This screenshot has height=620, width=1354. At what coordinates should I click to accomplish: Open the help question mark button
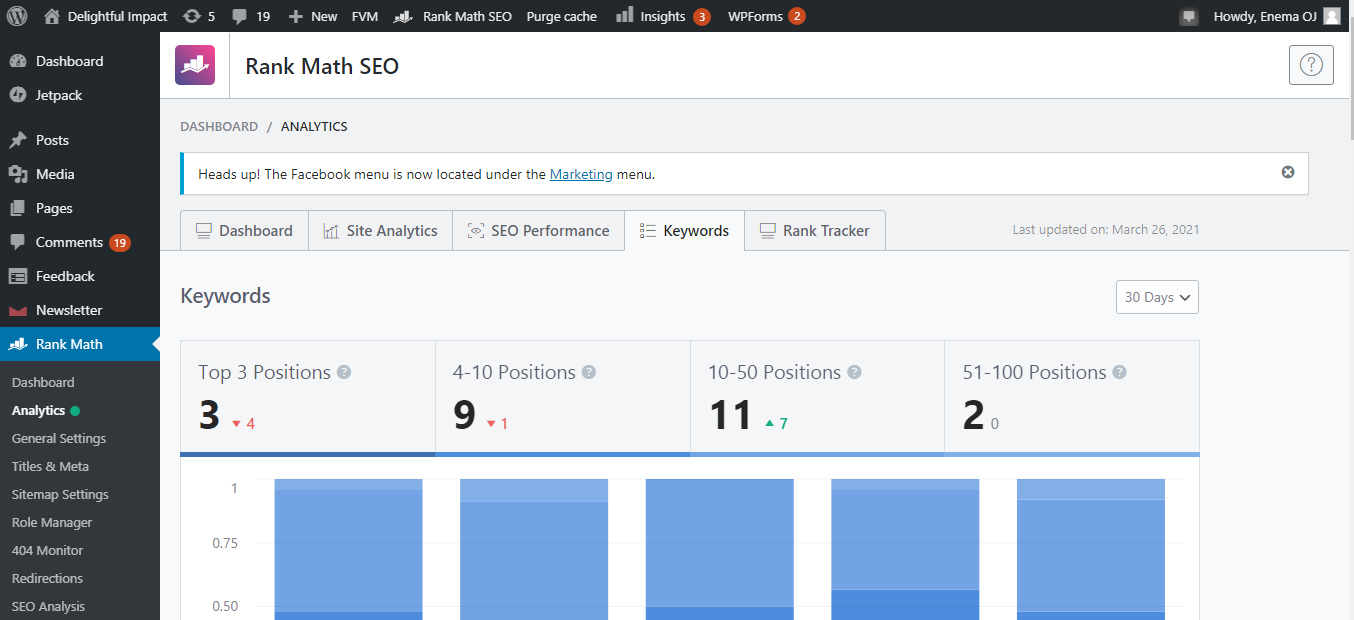(x=1311, y=65)
